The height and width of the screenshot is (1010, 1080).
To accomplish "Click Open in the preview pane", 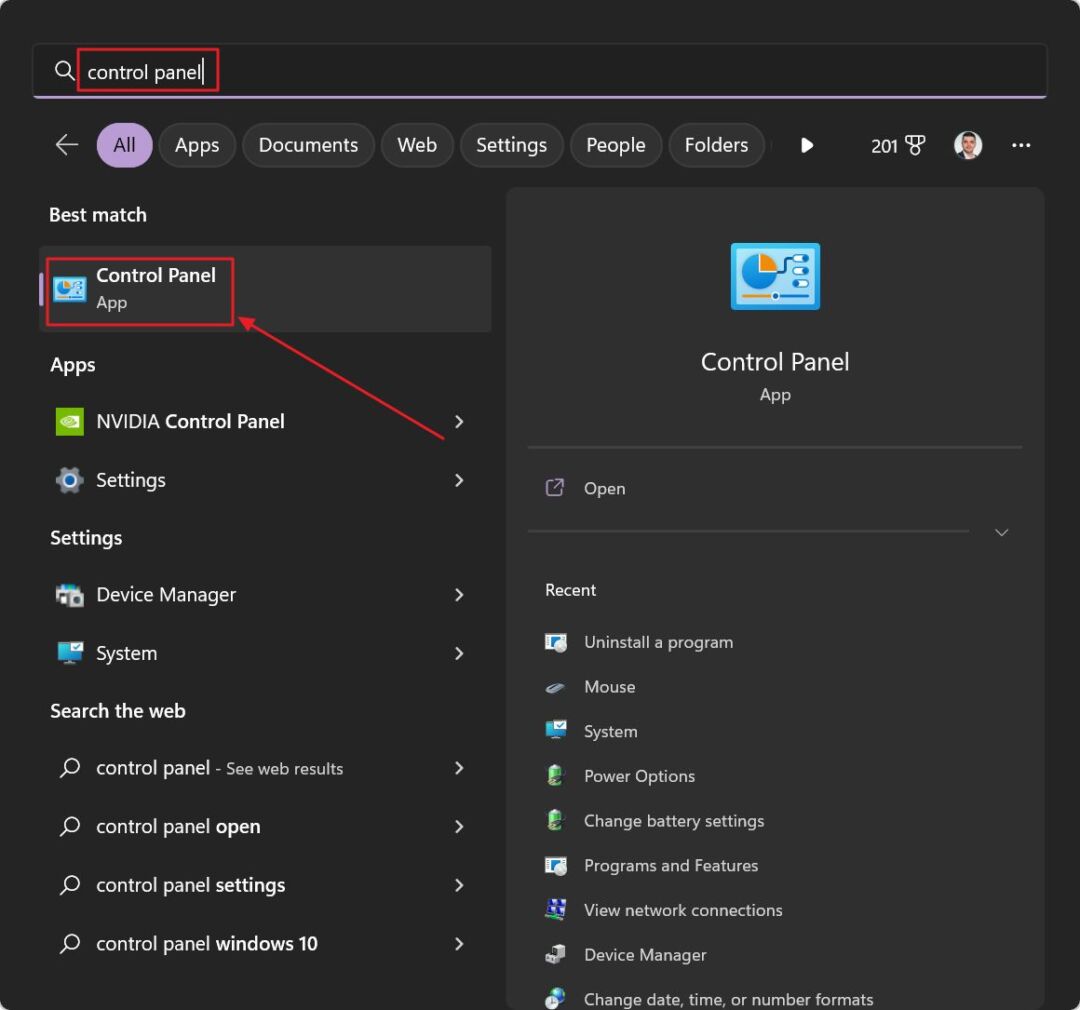I will [604, 488].
